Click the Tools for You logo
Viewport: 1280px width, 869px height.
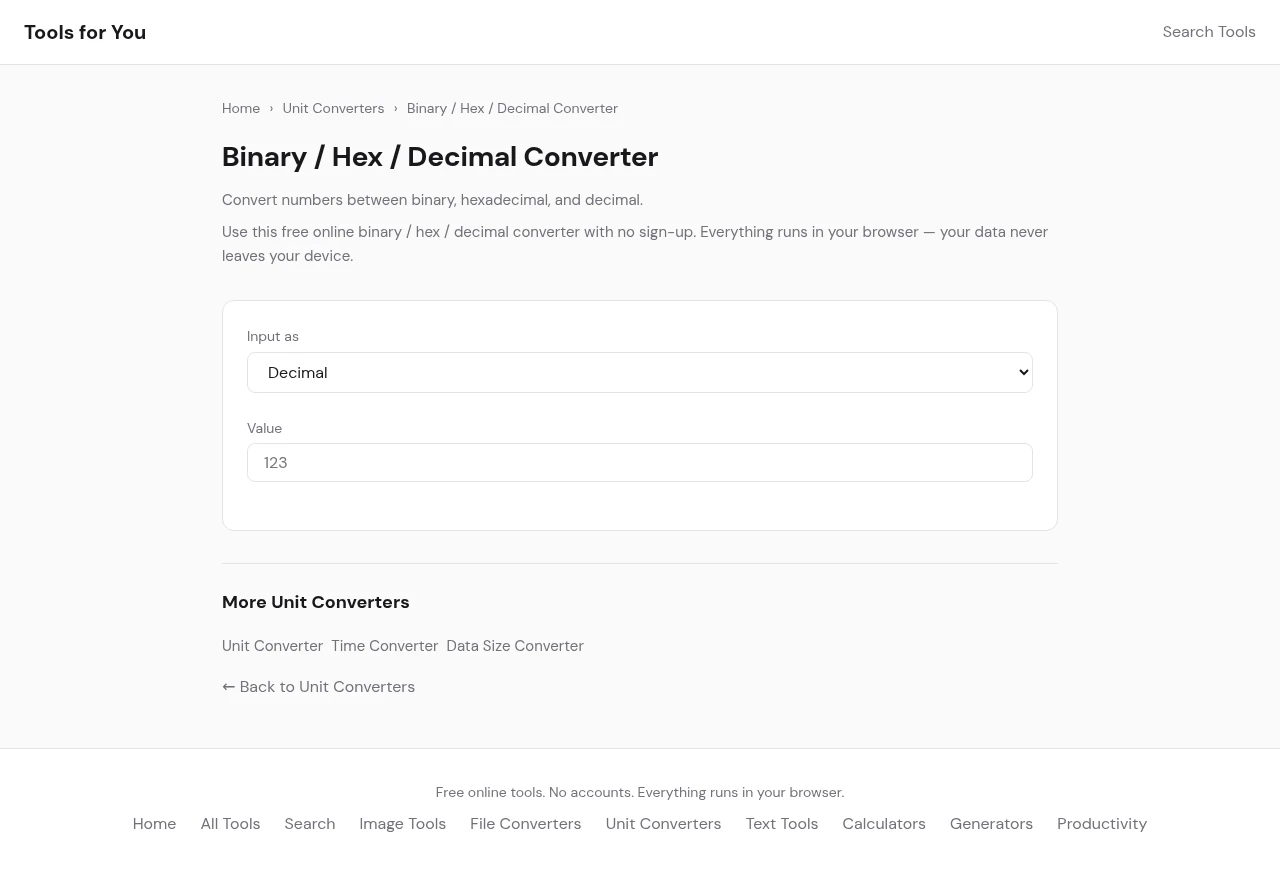(85, 32)
